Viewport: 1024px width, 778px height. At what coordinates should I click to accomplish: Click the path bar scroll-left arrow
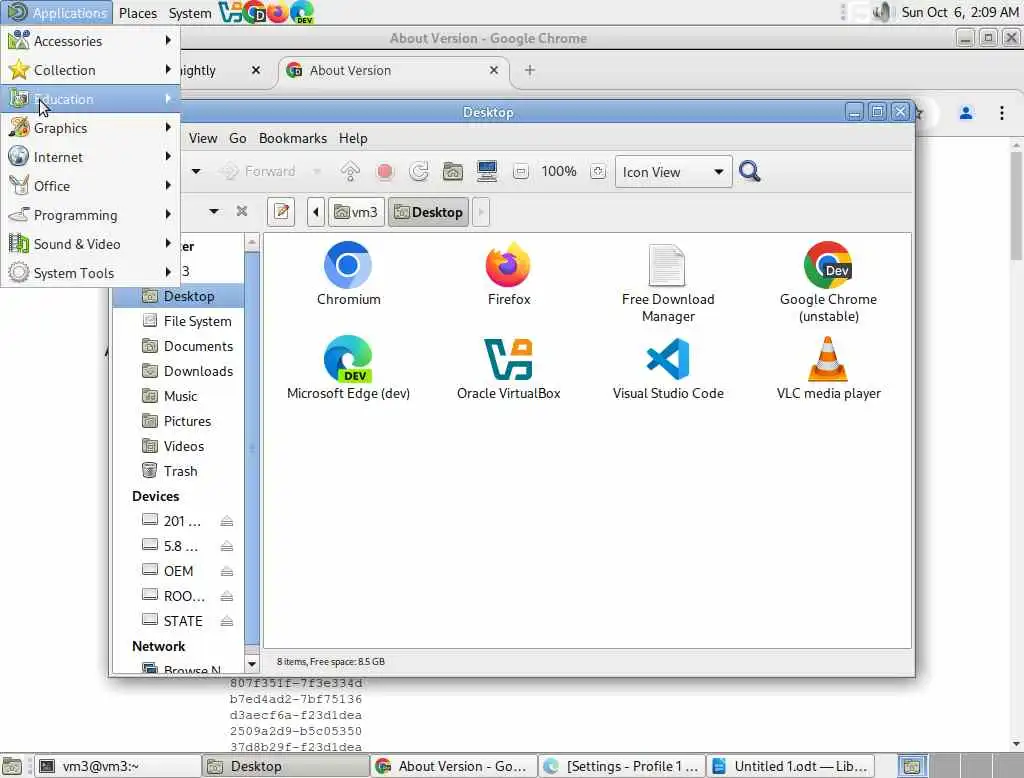click(x=316, y=212)
